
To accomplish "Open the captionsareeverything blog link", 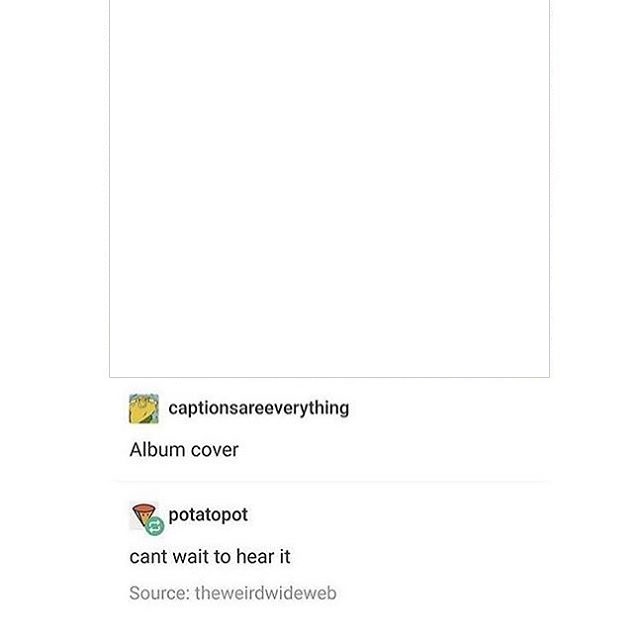I will coord(259,408).
